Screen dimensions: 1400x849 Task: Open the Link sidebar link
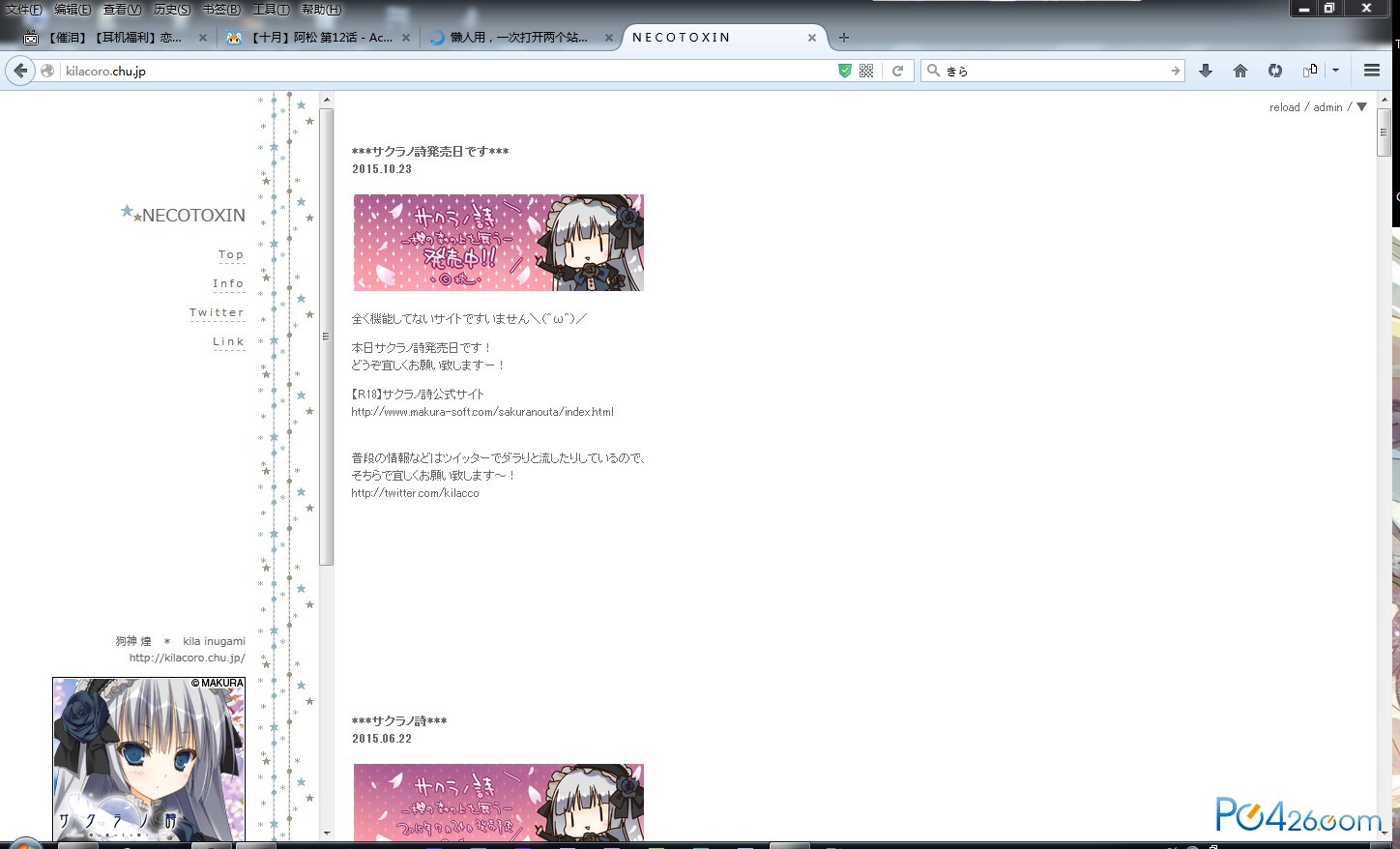pyautogui.click(x=228, y=341)
